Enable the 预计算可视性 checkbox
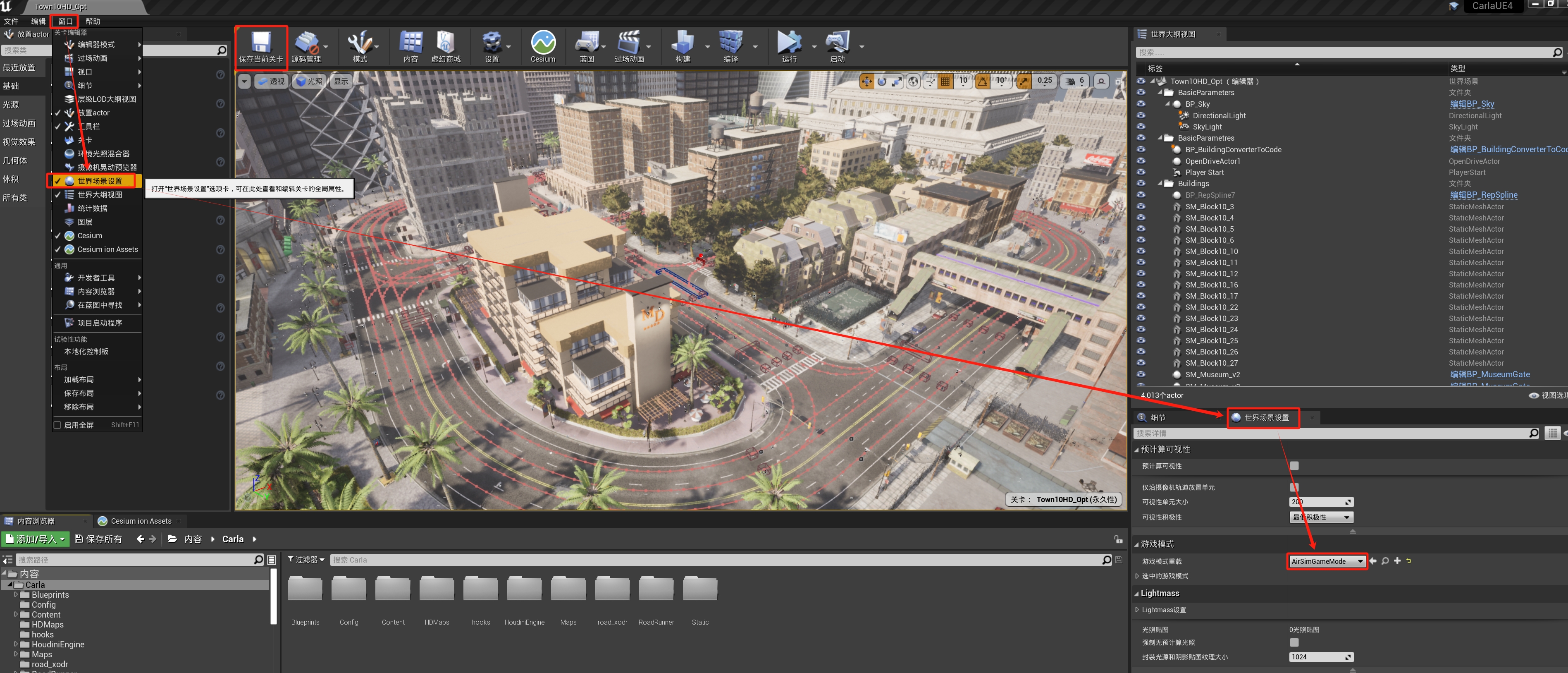 [x=1294, y=466]
